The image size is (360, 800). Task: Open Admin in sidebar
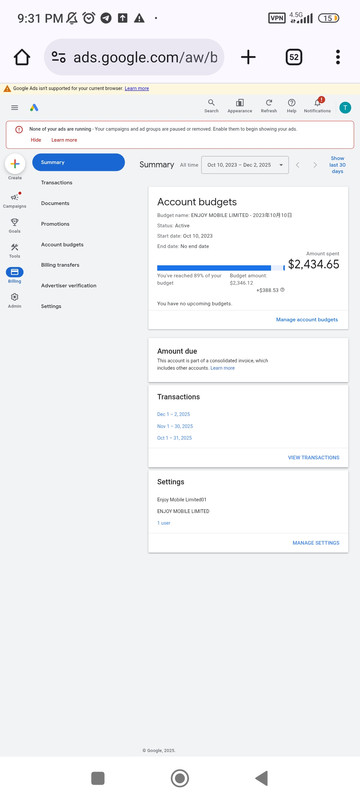coord(15,300)
